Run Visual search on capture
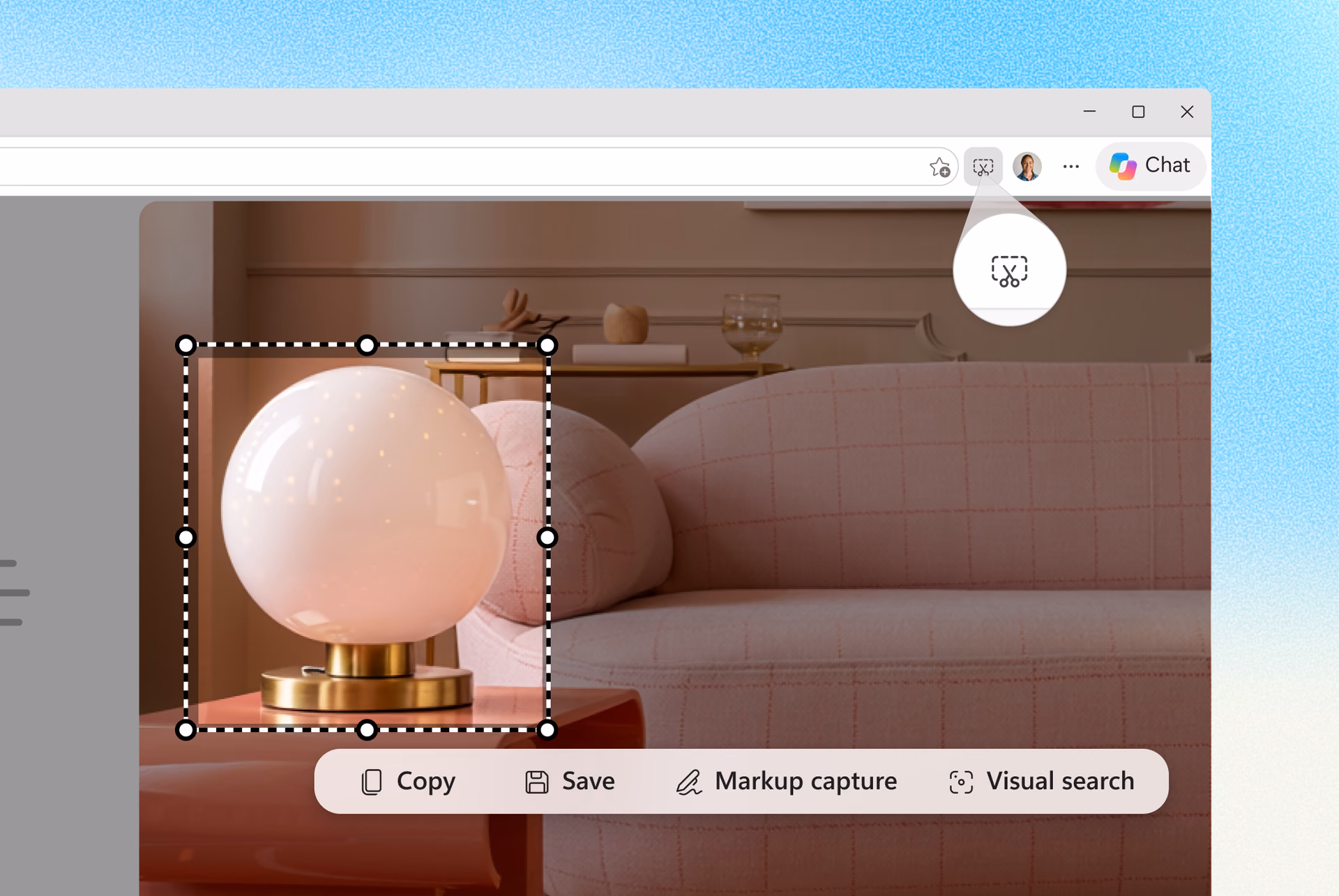 [1042, 782]
